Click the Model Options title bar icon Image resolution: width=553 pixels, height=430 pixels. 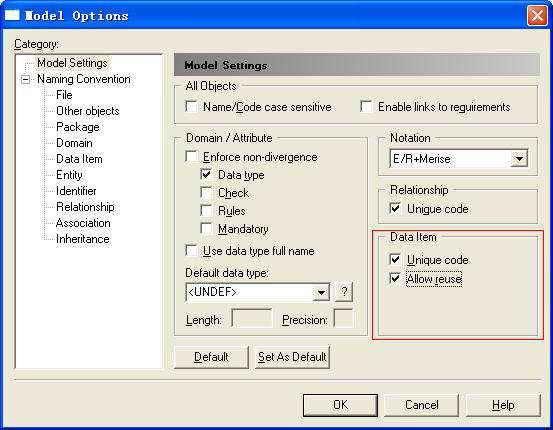12,15
